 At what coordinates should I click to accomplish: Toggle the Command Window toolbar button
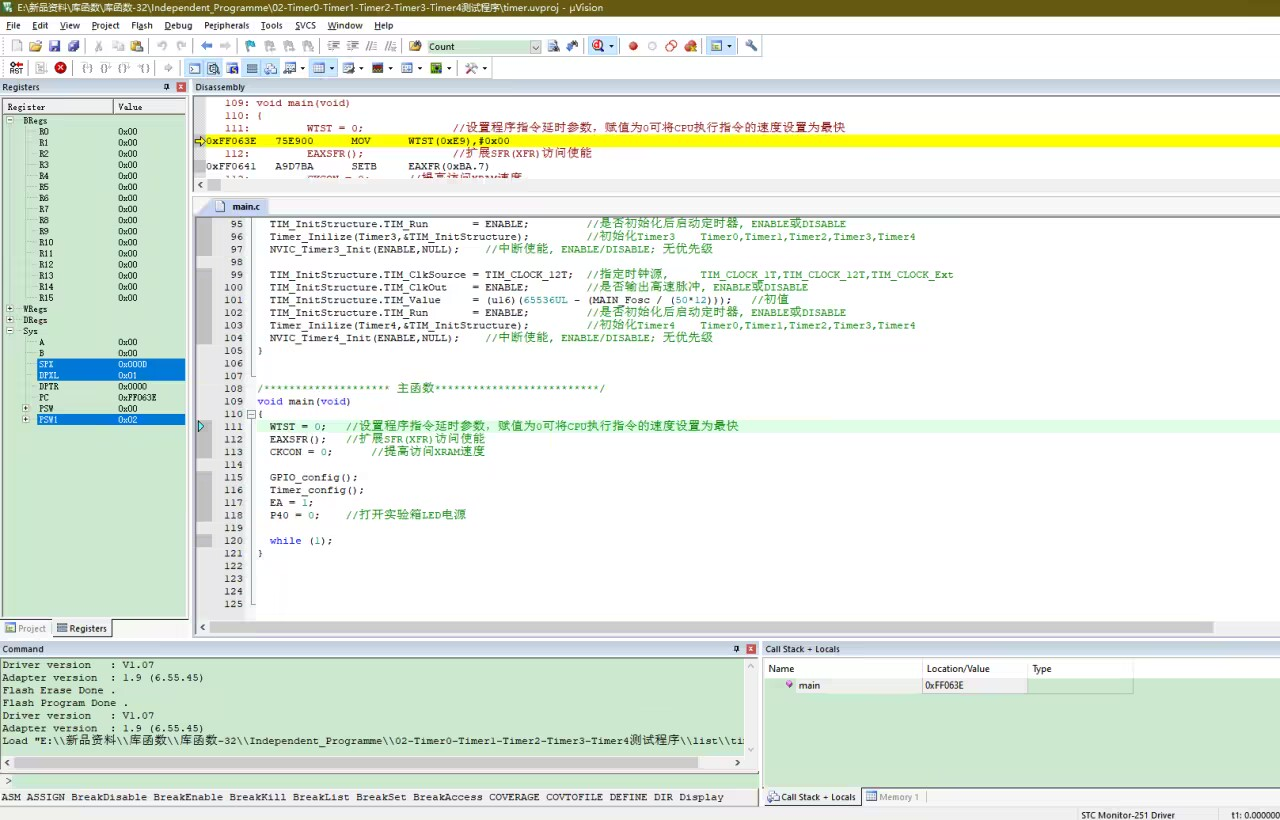click(194, 68)
